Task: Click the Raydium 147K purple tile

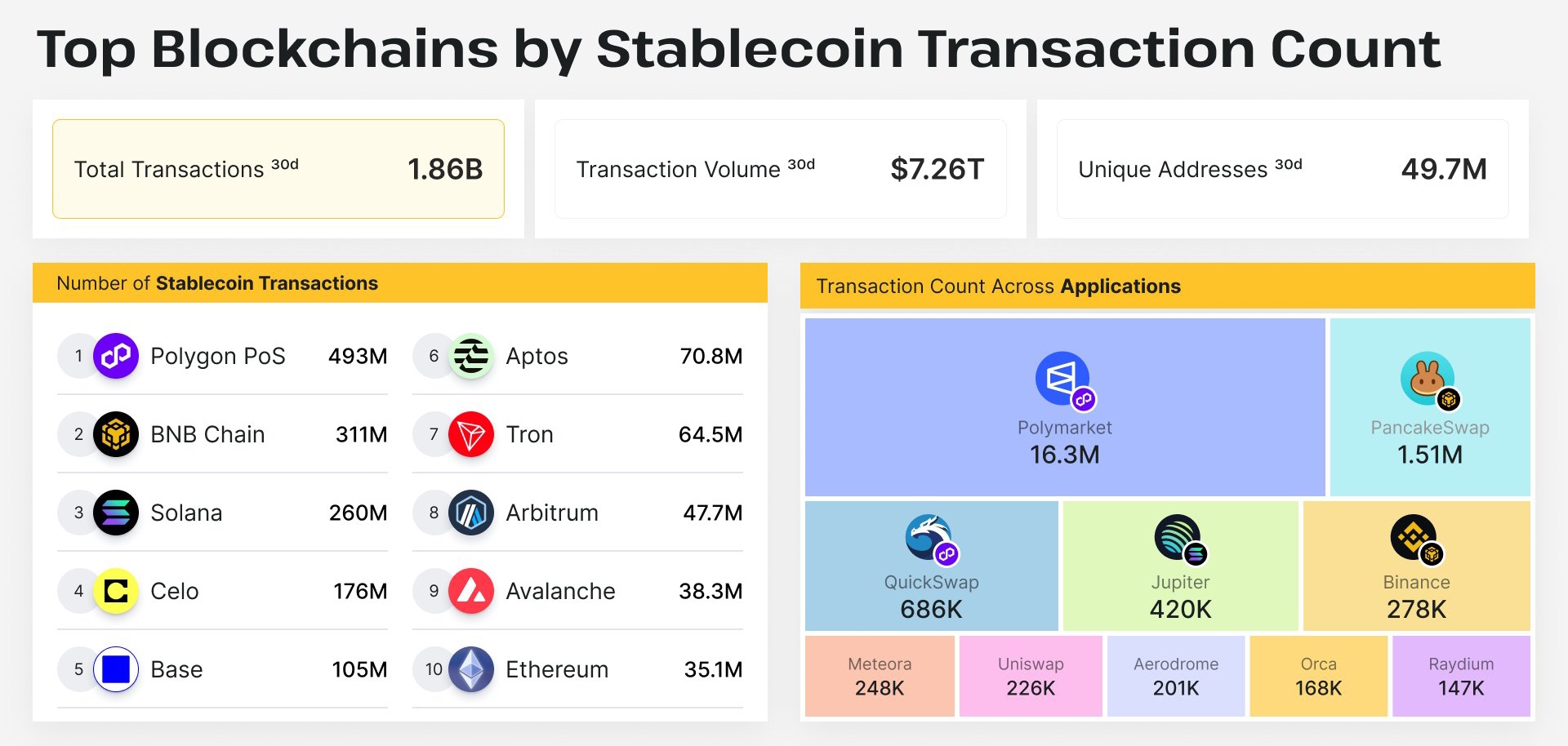Action: coord(1461,677)
